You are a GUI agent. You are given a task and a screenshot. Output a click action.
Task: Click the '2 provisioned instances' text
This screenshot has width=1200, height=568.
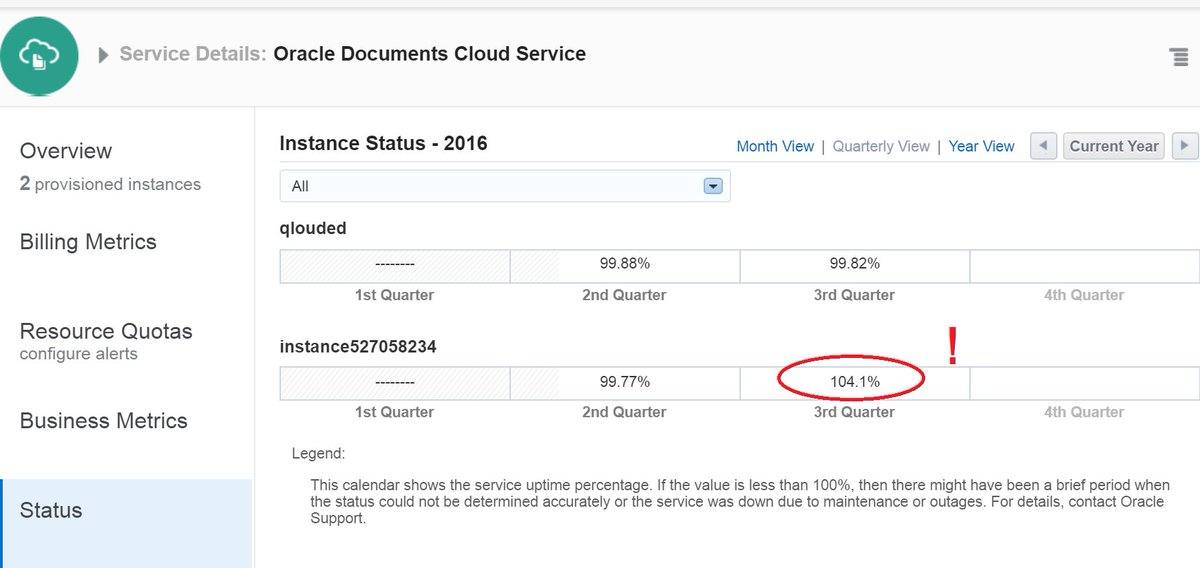110,184
